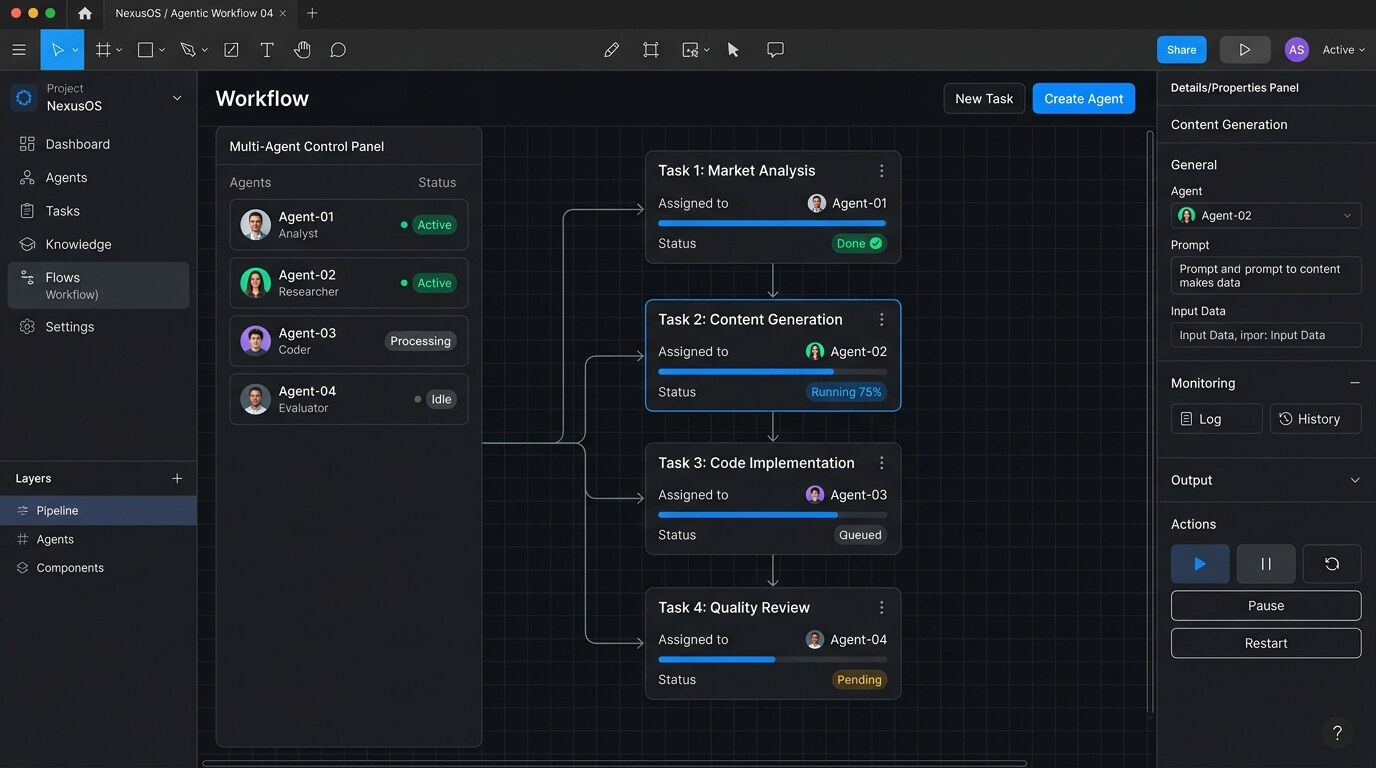Open Settings in sidebar

98,327
